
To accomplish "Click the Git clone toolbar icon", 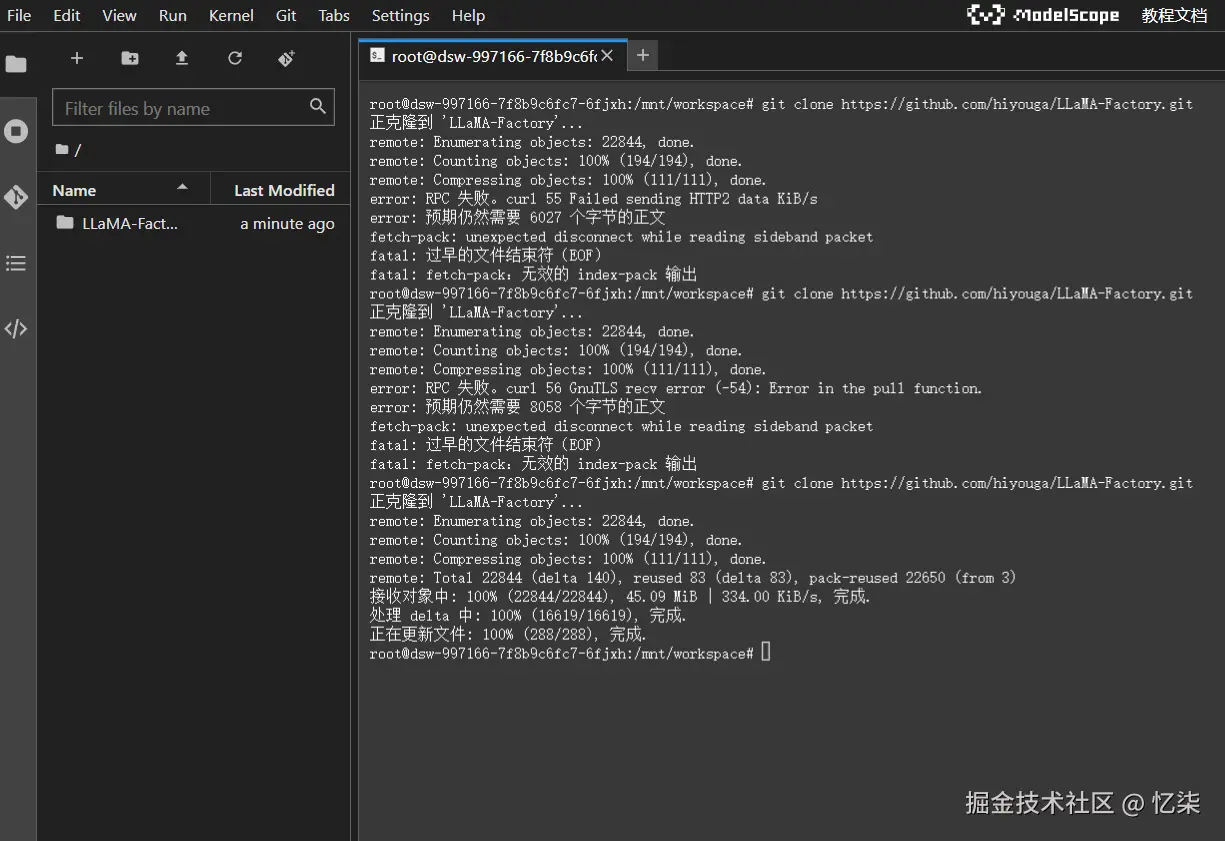I will (x=287, y=58).
